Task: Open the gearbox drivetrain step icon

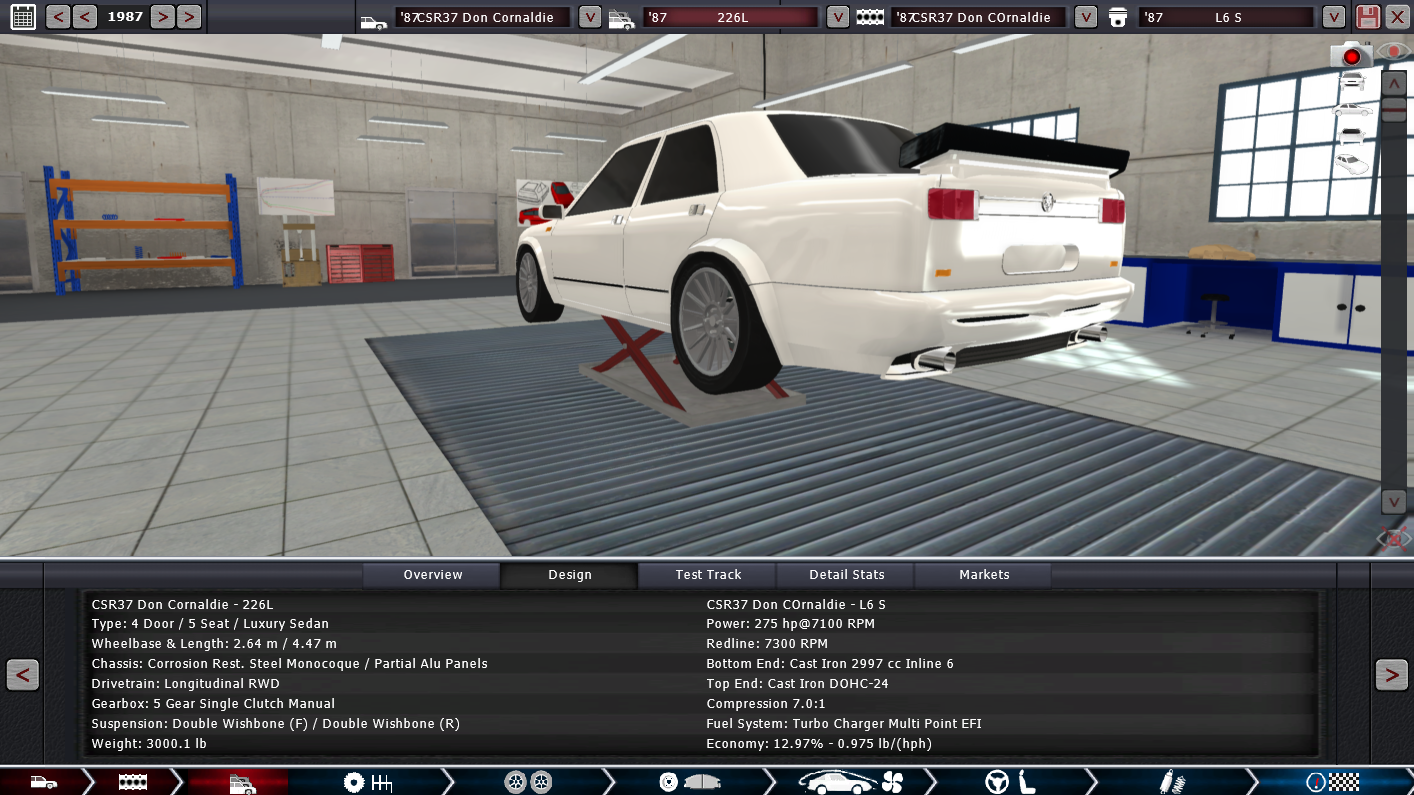Action: (367, 782)
